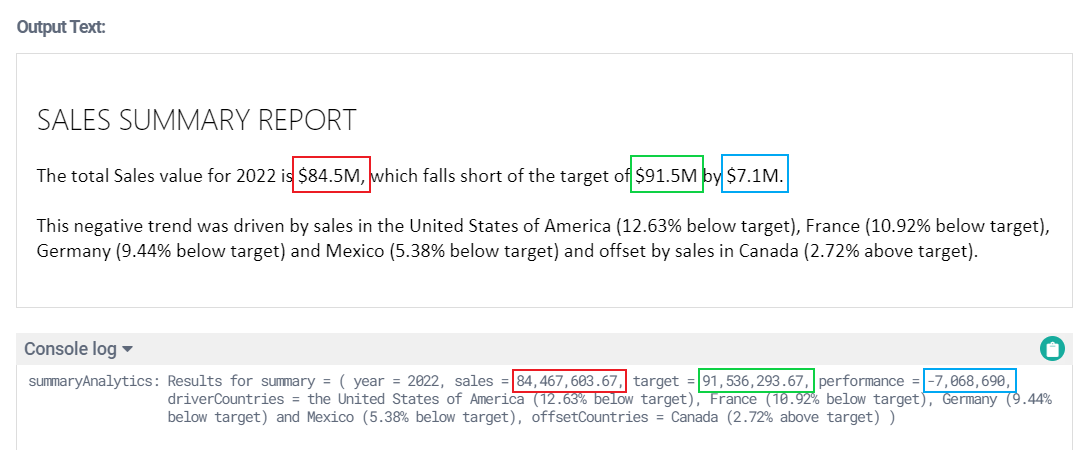
Task: Click the driverCountries entry in console log
Action: (219, 399)
